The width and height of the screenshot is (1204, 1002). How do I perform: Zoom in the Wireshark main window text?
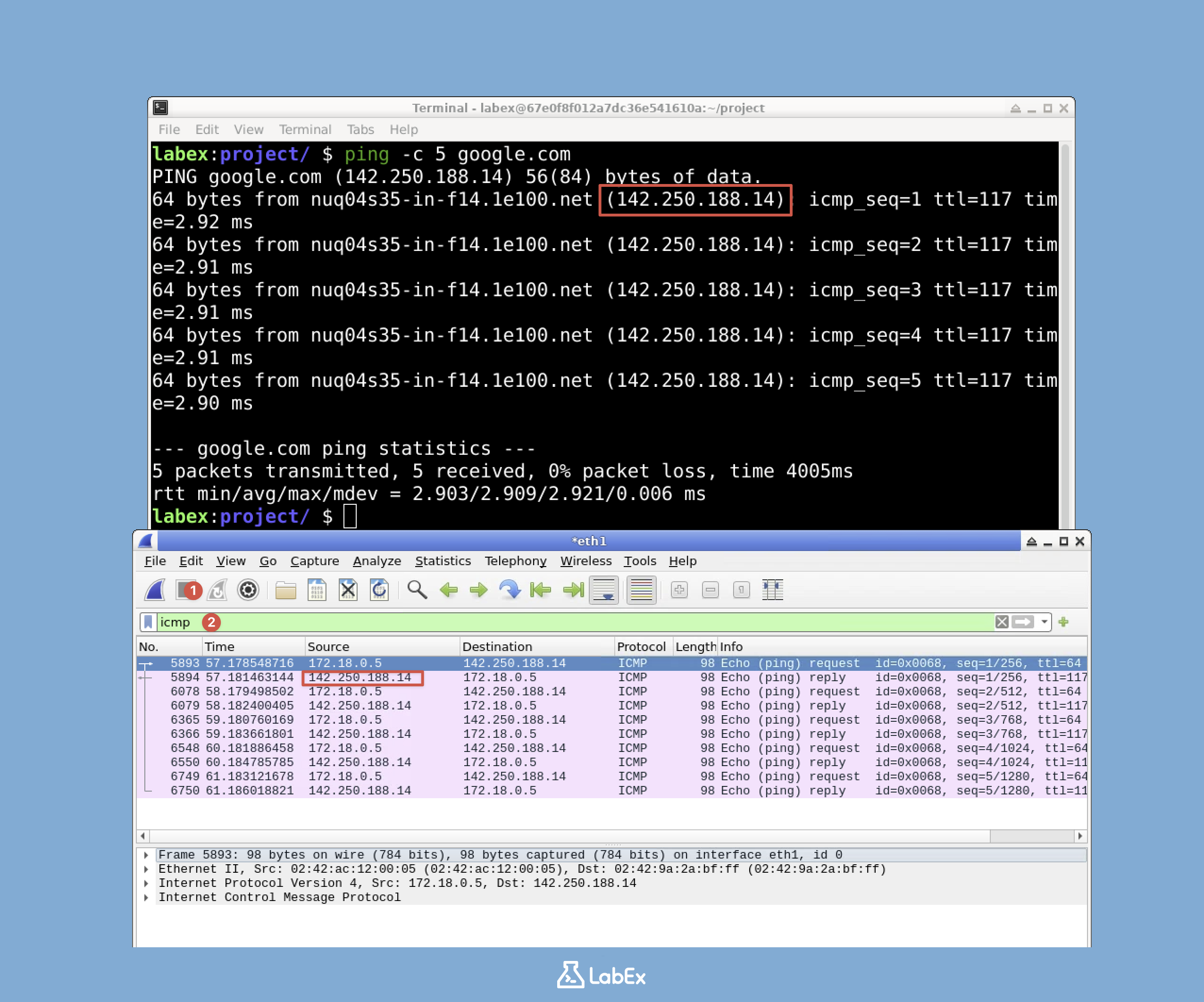tap(679, 590)
